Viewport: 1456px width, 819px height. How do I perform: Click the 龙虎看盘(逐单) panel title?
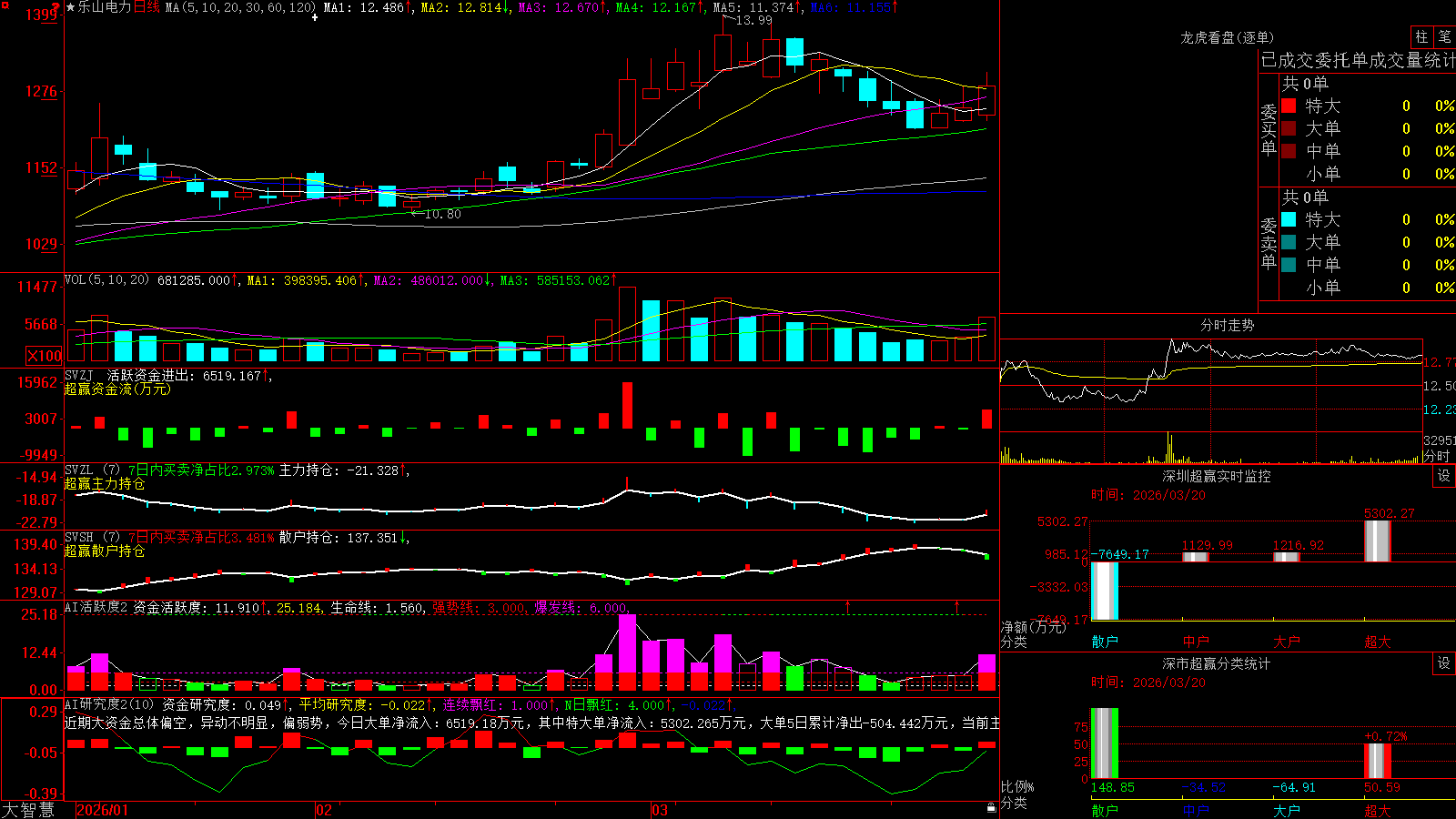(x=1227, y=37)
